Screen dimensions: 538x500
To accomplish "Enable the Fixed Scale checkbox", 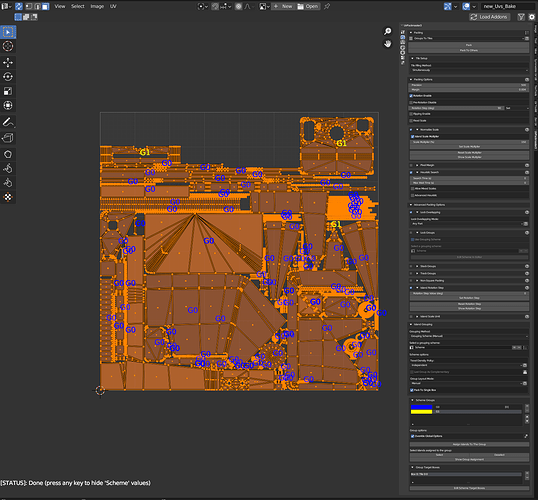I will [411, 120].
